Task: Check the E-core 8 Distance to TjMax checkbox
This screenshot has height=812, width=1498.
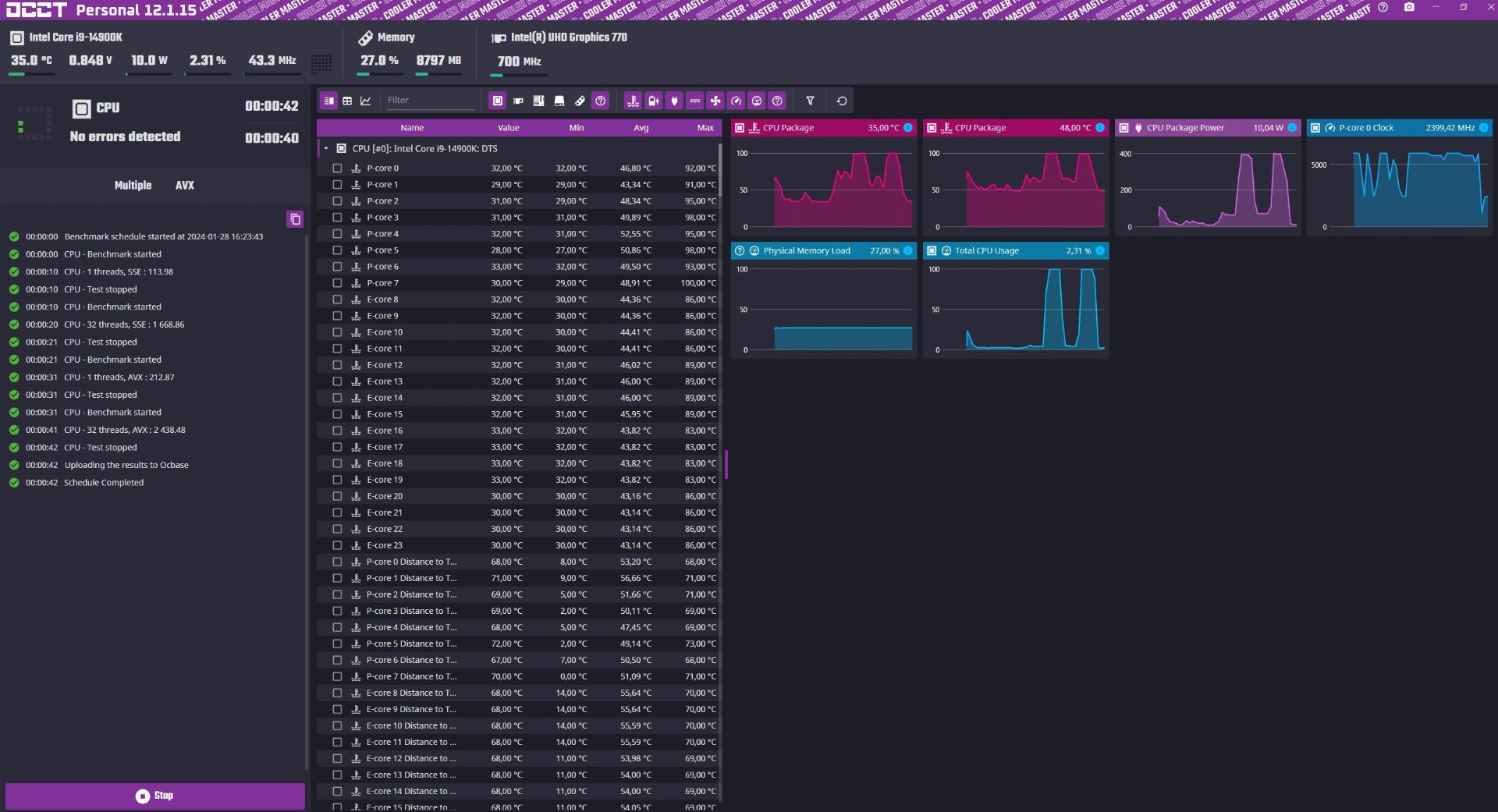Action: [337, 693]
